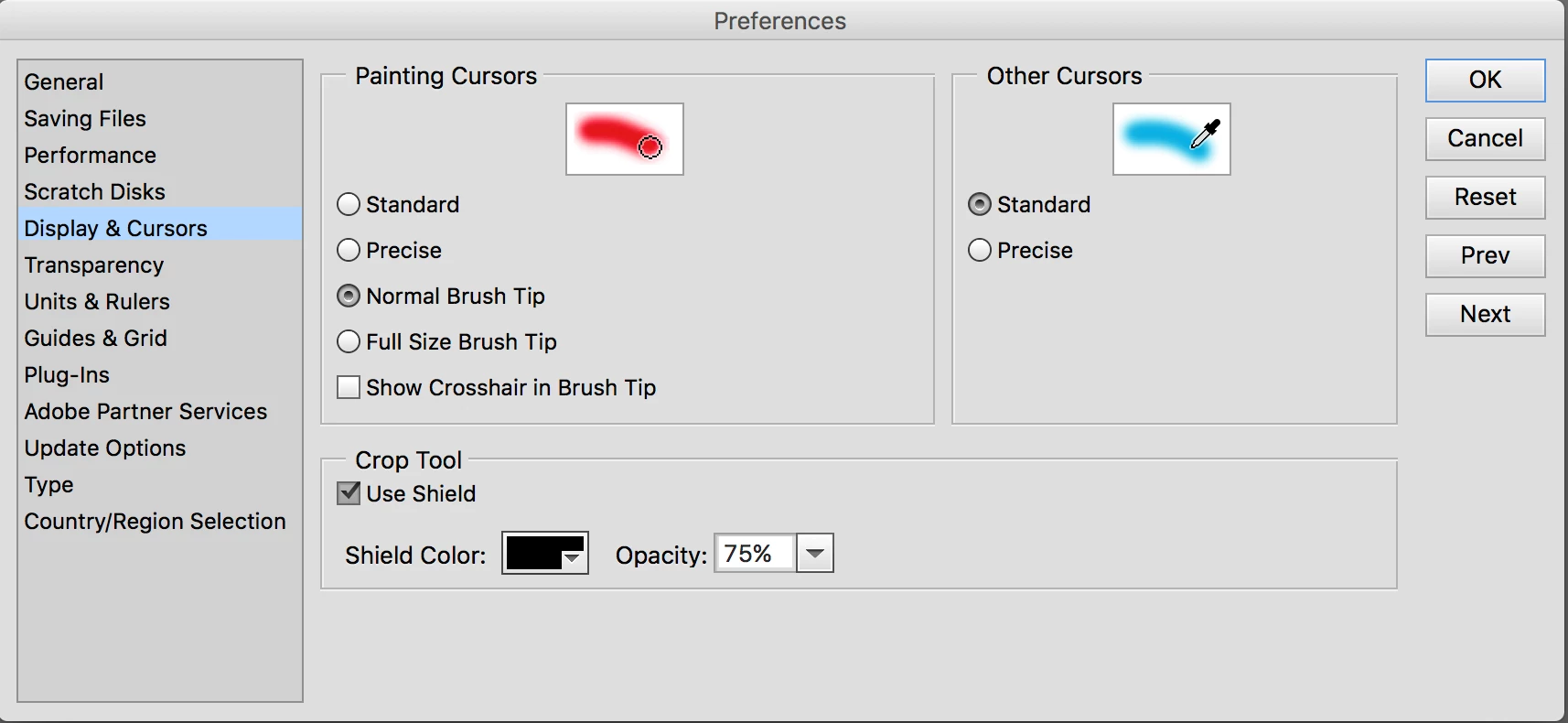1568x723 pixels.
Task: Go to next preferences page
Action: click(x=1485, y=314)
